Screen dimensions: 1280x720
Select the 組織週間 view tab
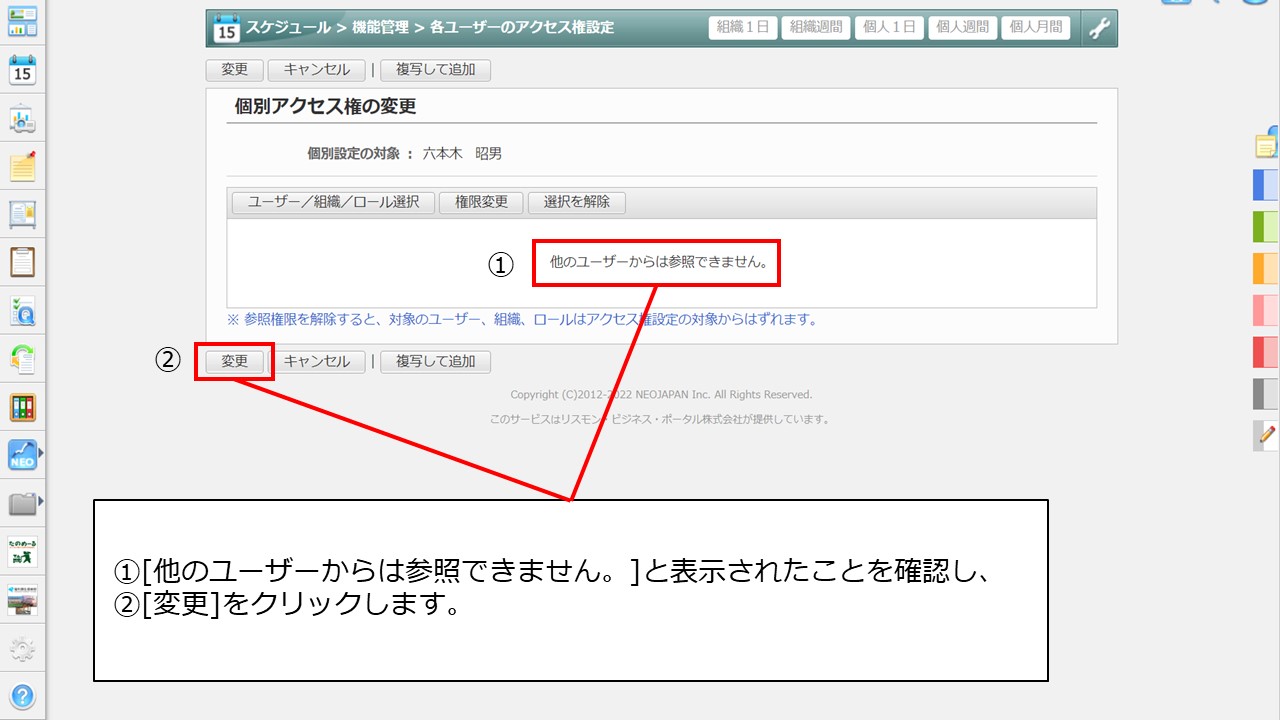[x=815, y=28]
